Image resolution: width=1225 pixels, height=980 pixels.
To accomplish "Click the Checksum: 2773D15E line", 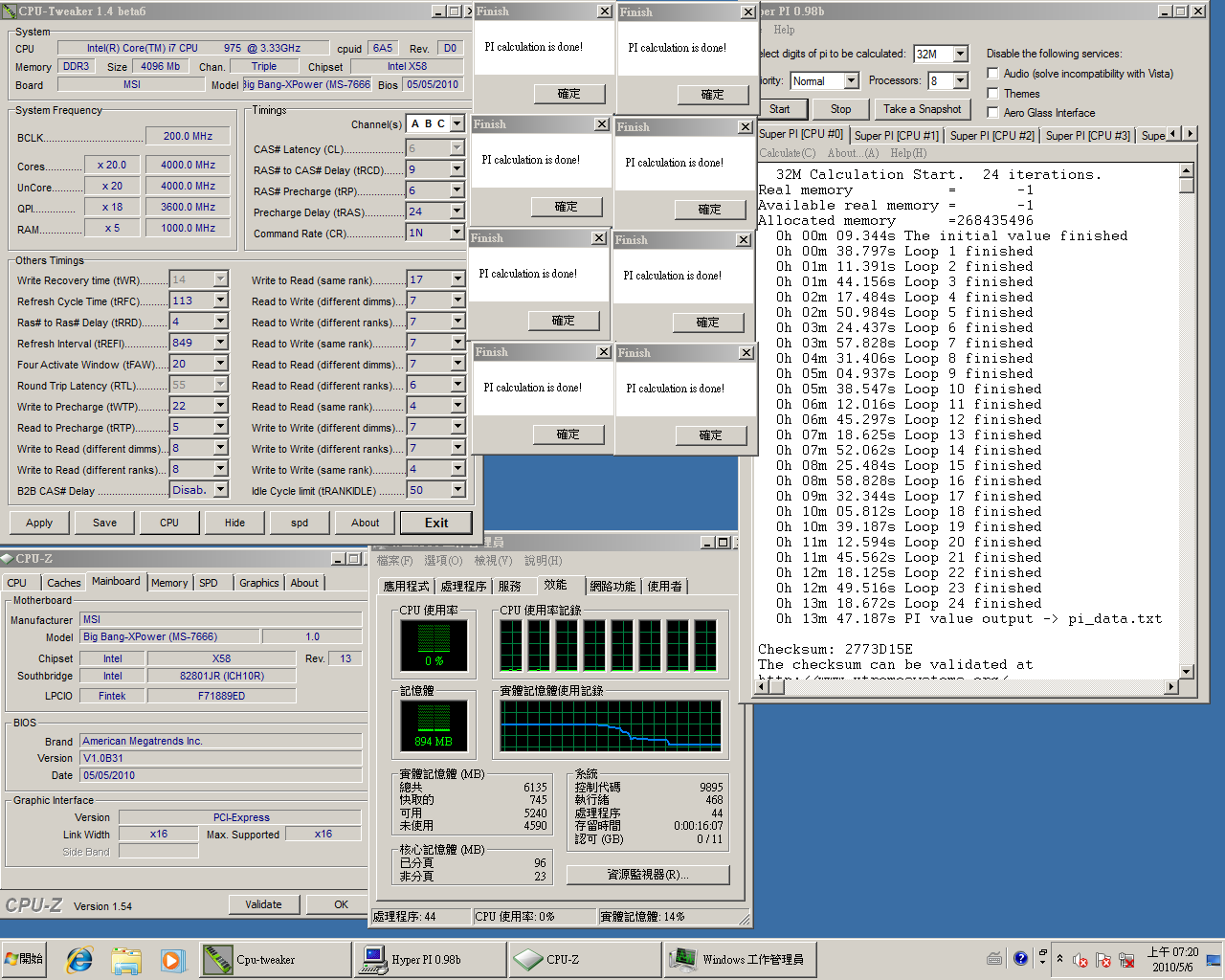I will [x=835, y=649].
